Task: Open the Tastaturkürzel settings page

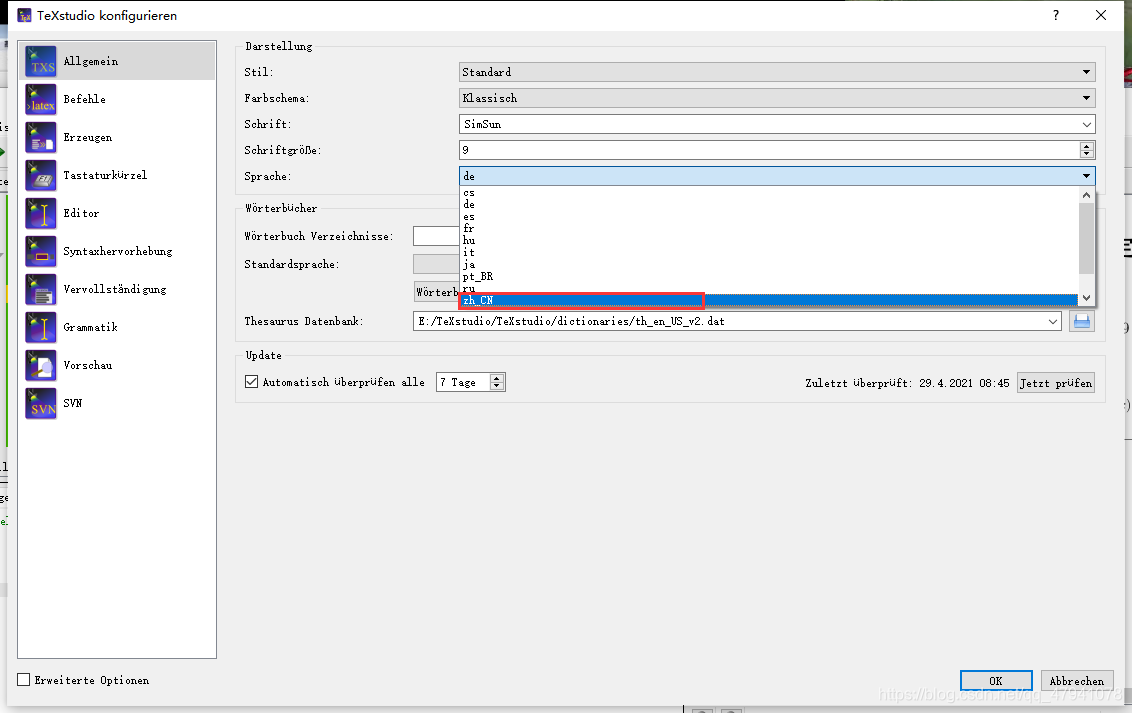Action: click(x=118, y=175)
